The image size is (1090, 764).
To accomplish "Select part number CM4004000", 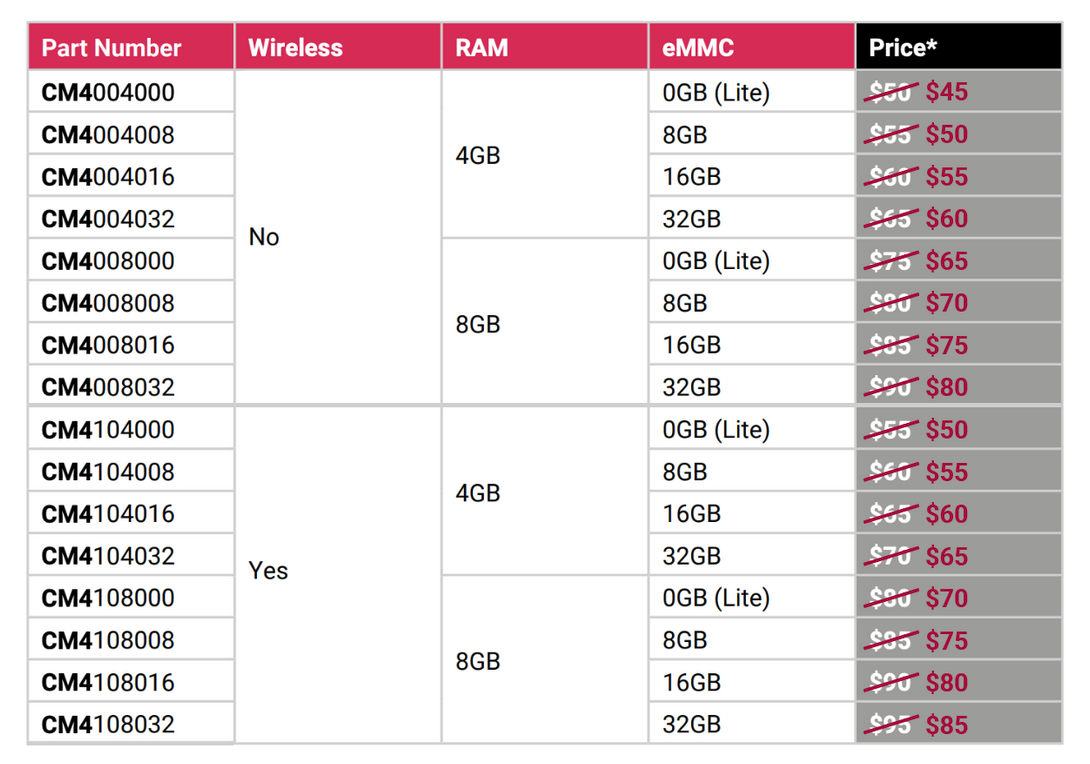I will 108,93.
